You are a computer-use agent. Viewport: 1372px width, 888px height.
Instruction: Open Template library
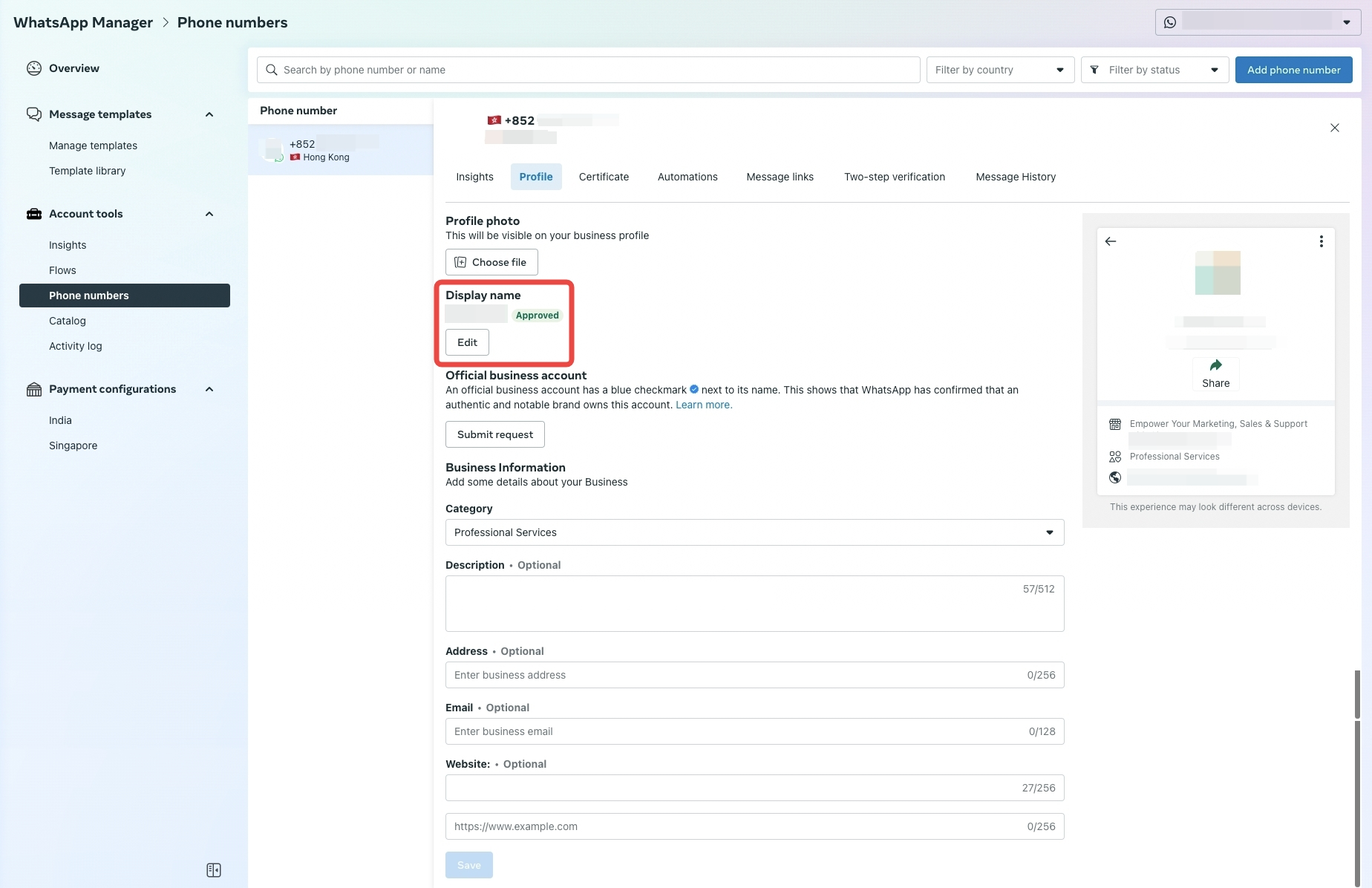[87, 171]
